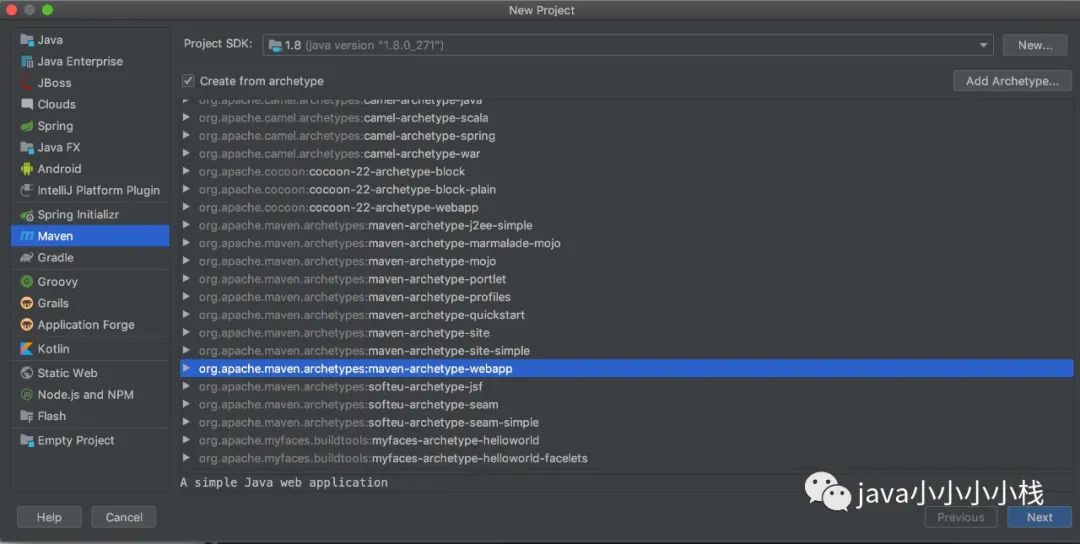Screen dimensions: 1080x544
Task: Select maven-archetype-site-simple row
Action: (x=627, y=351)
